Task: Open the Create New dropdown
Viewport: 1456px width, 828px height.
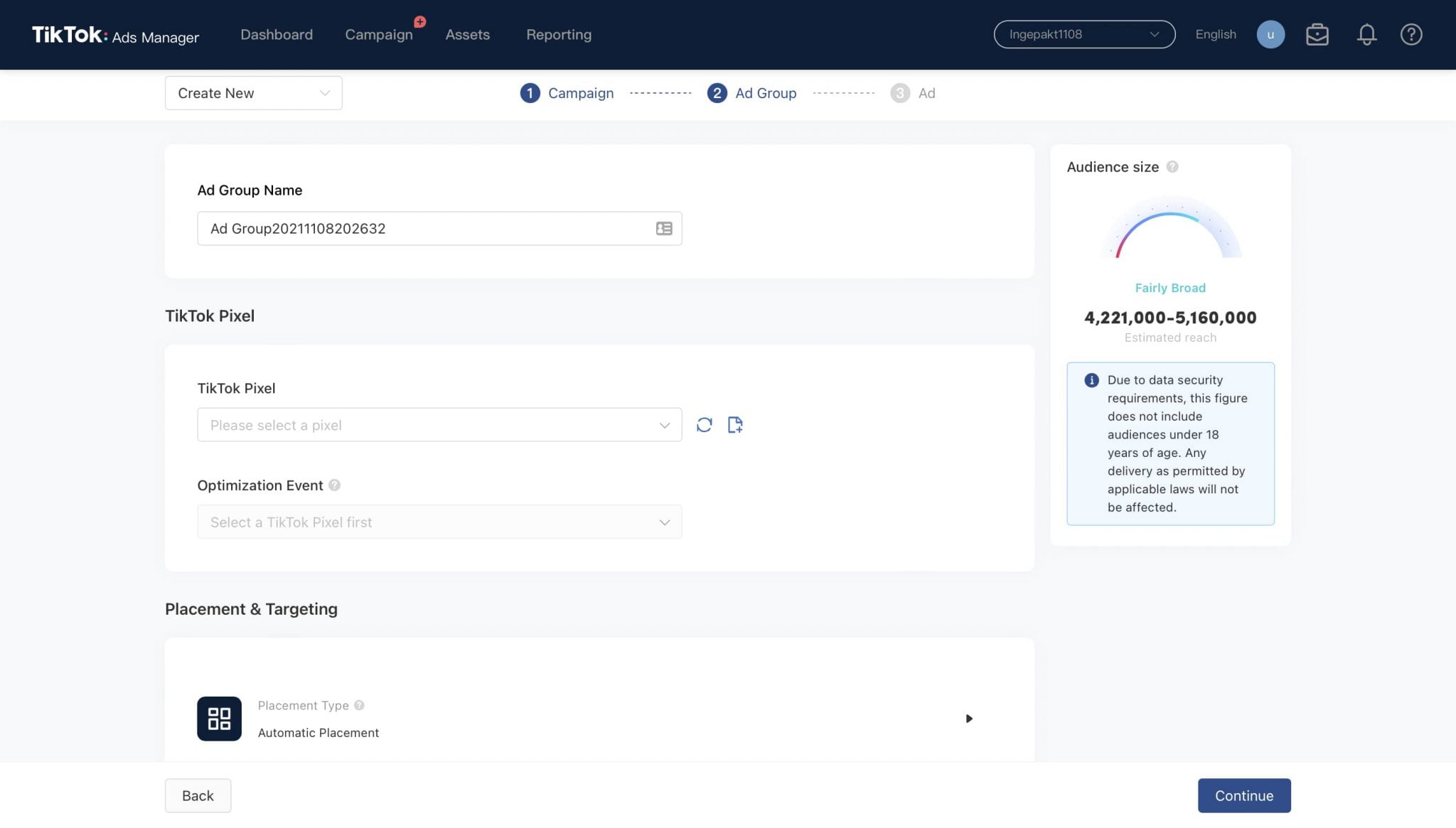Action: tap(253, 93)
